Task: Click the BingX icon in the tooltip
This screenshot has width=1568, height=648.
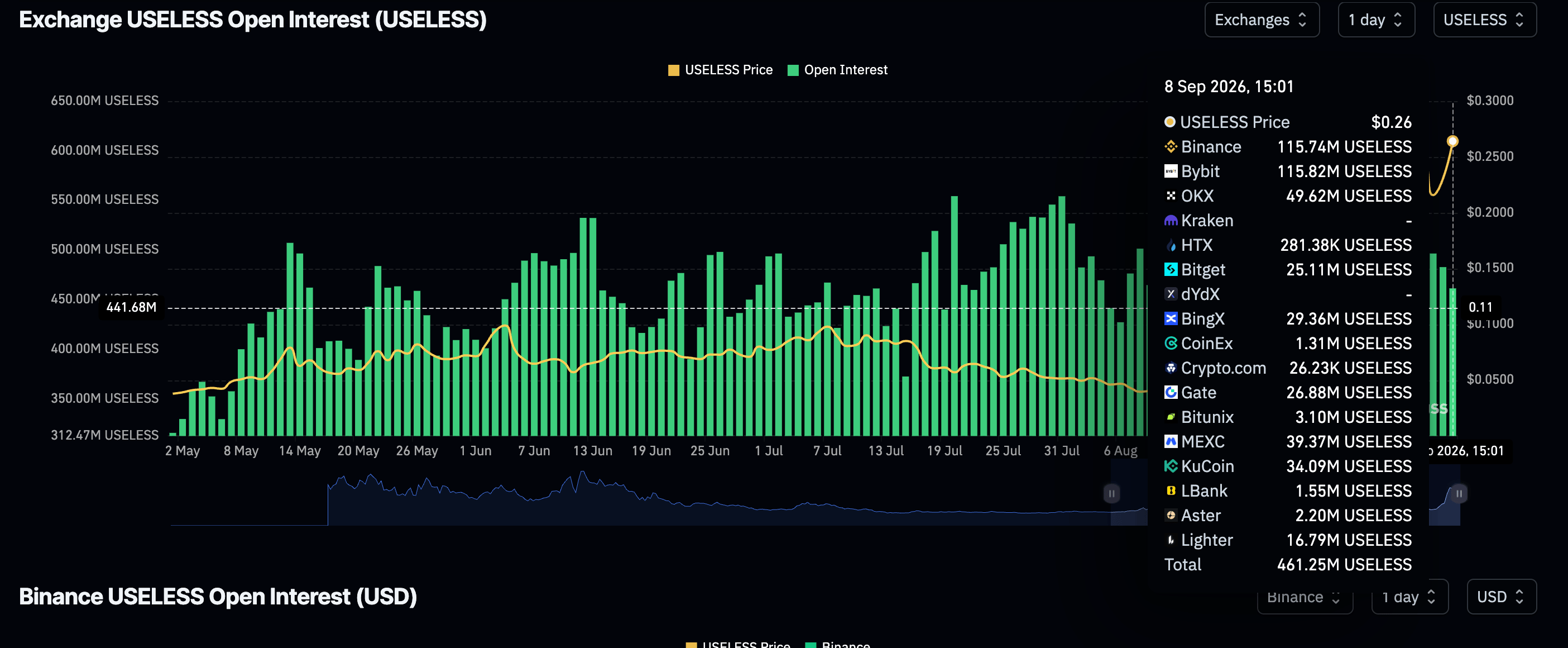Action: 1171,319
